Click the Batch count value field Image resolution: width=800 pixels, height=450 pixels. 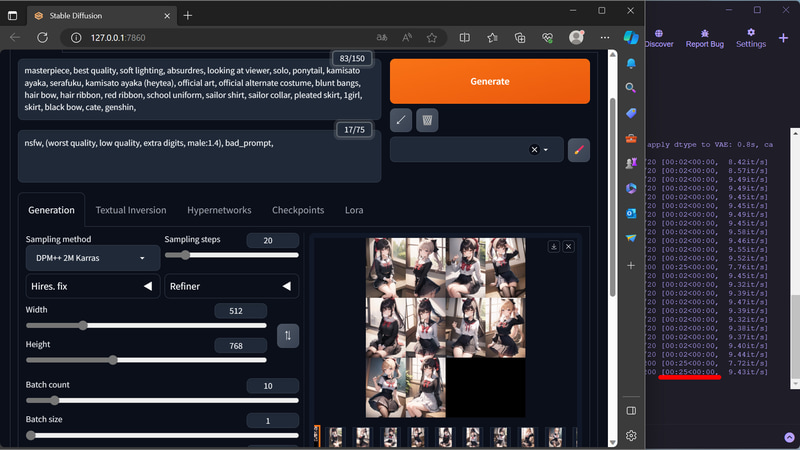click(272, 386)
